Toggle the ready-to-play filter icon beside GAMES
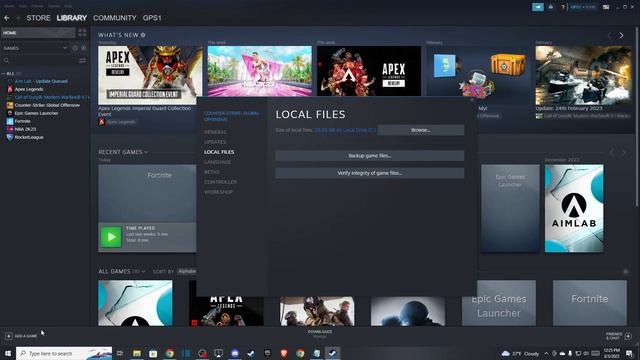640x360 pixels. coord(84,48)
